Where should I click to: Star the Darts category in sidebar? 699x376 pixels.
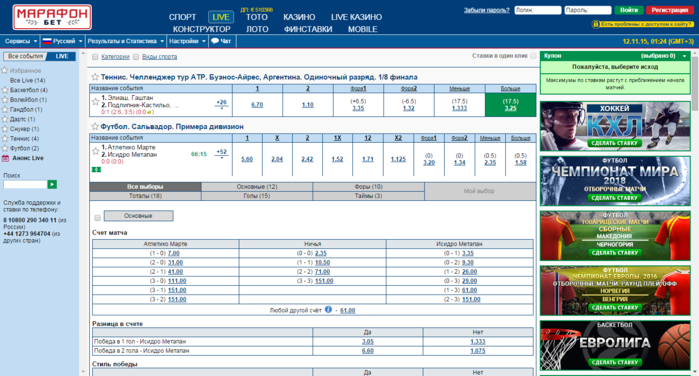tap(5, 119)
